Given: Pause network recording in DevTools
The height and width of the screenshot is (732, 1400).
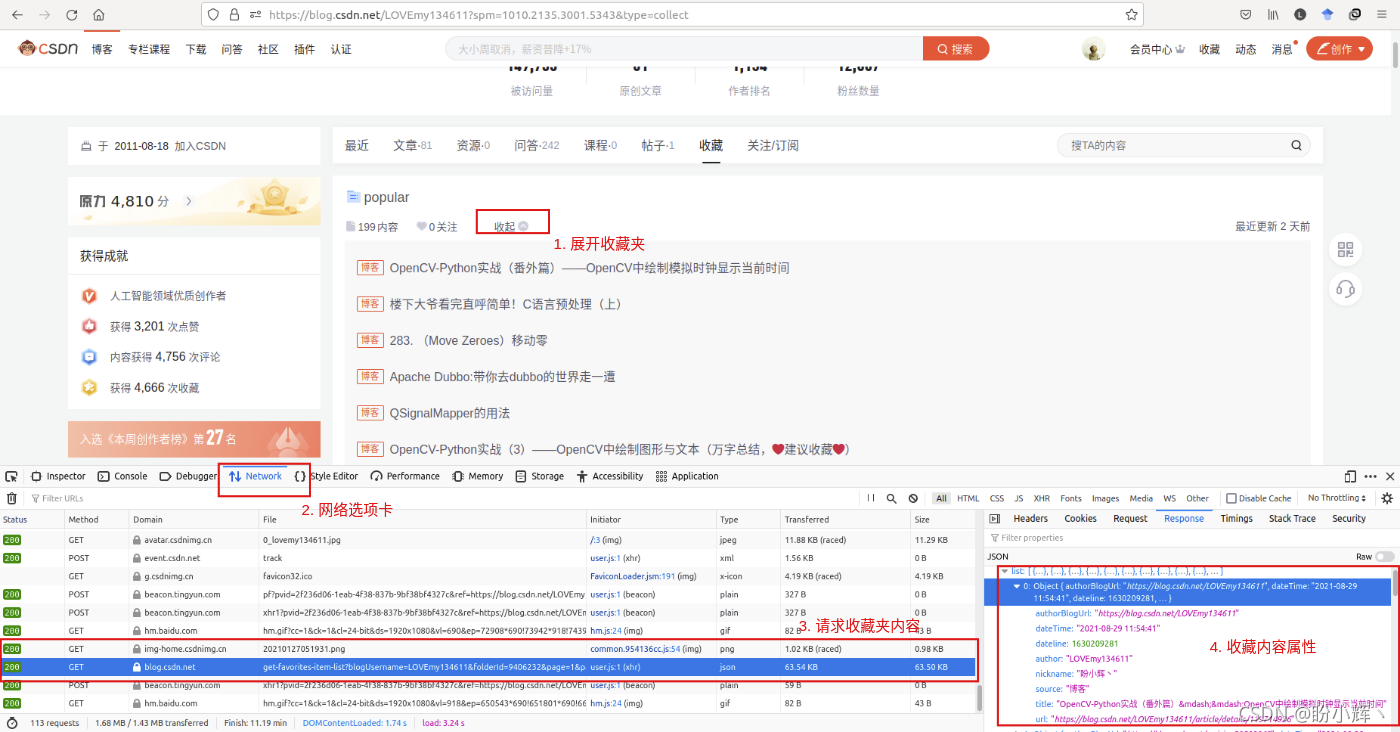Looking at the screenshot, I should coord(871,498).
